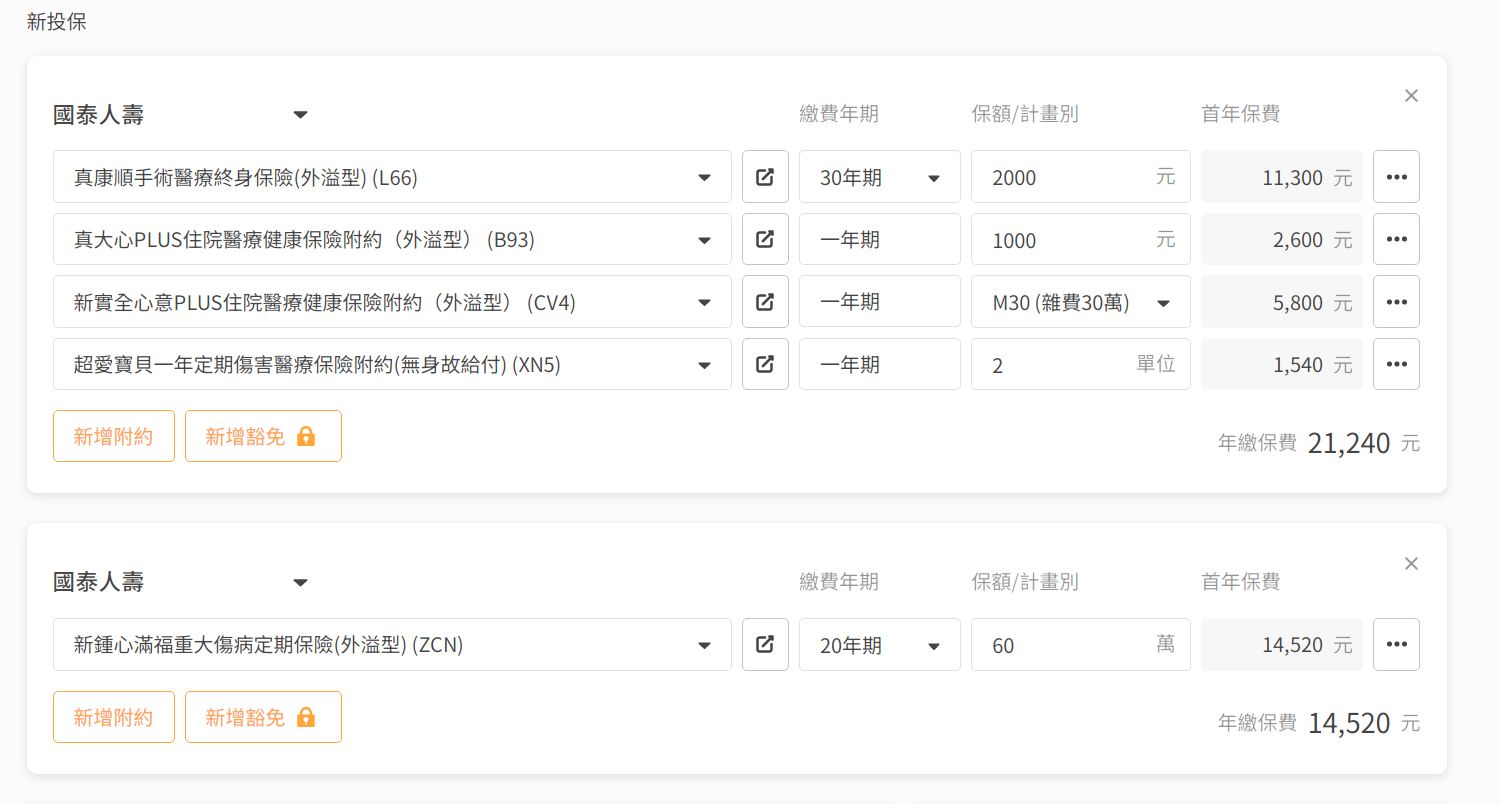Open the 20年期 payment term dropdown

(x=879, y=645)
